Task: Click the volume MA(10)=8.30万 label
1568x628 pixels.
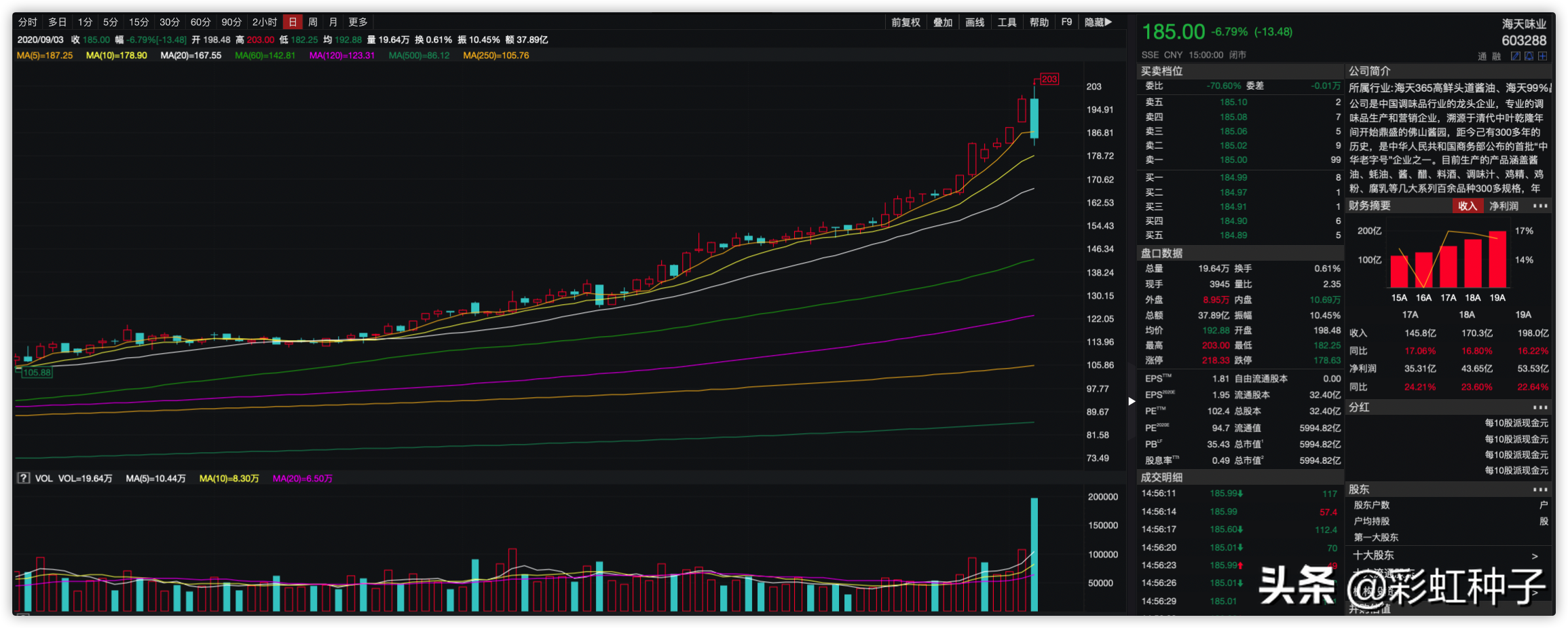Action: click(x=229, y=479)
